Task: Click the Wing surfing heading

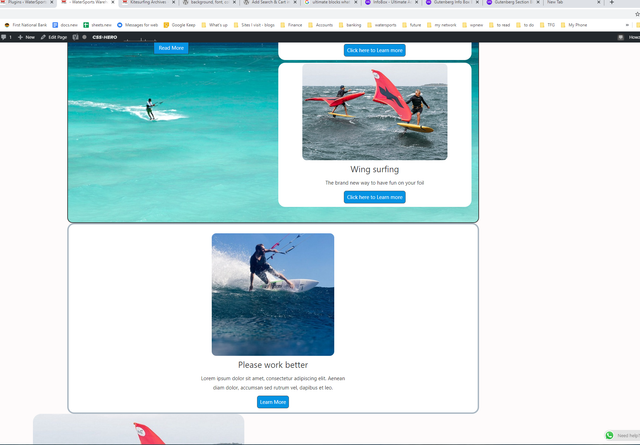Action: tap(375, 169)
